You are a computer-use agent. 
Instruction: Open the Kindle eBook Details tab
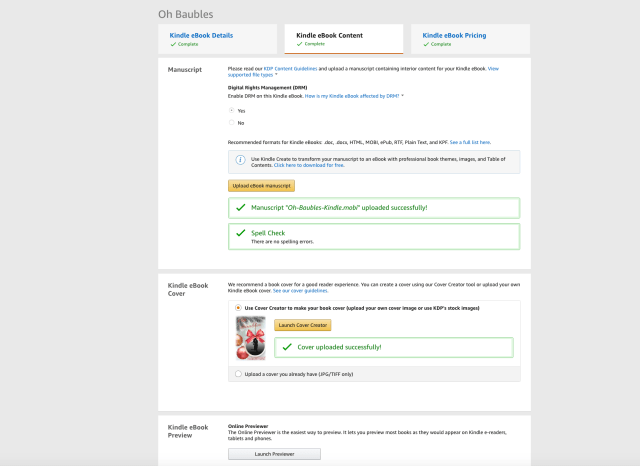click(201, 35)
